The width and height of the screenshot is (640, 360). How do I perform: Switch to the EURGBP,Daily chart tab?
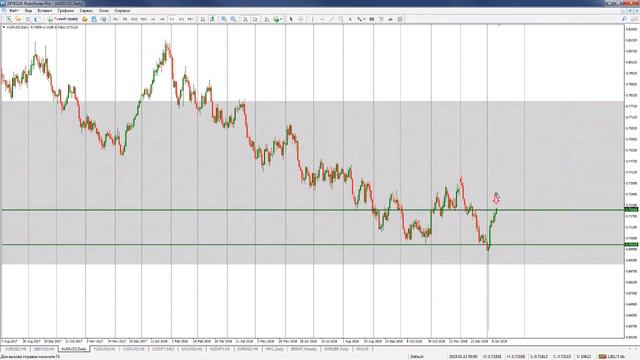click(336, 349)
